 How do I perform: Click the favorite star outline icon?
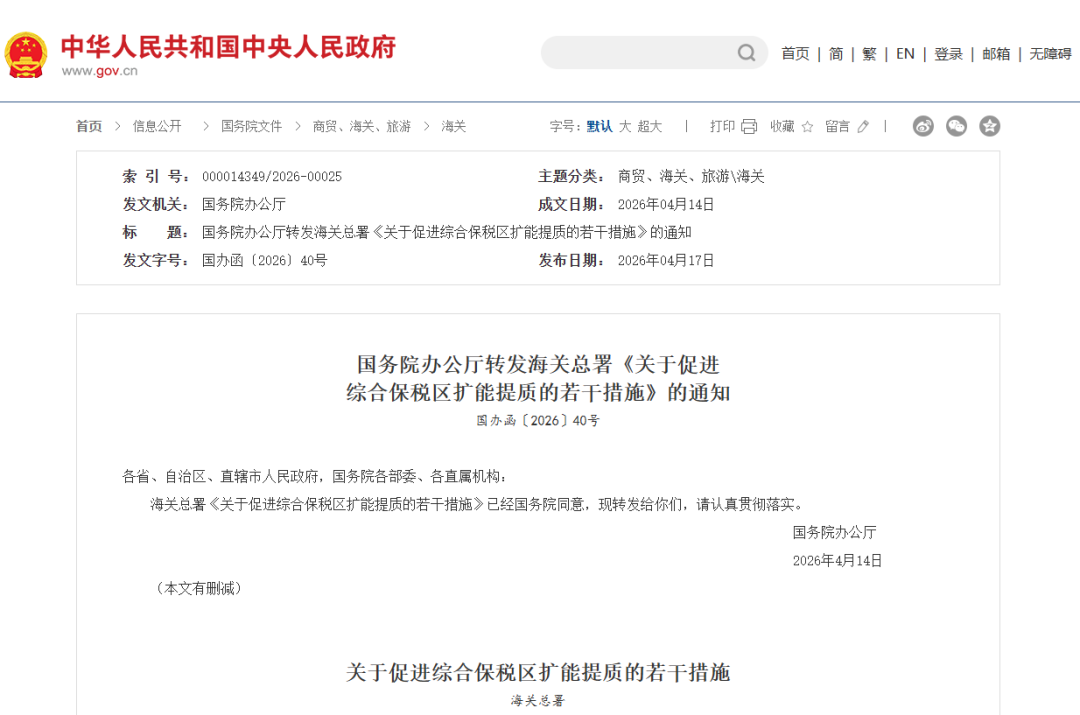click(x=807, y=126)
